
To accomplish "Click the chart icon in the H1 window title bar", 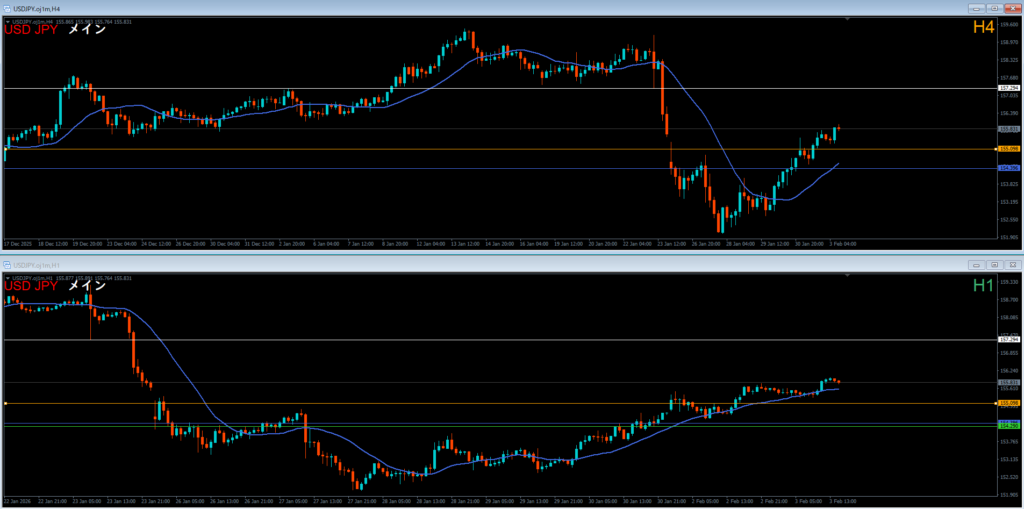I will 8,265.
